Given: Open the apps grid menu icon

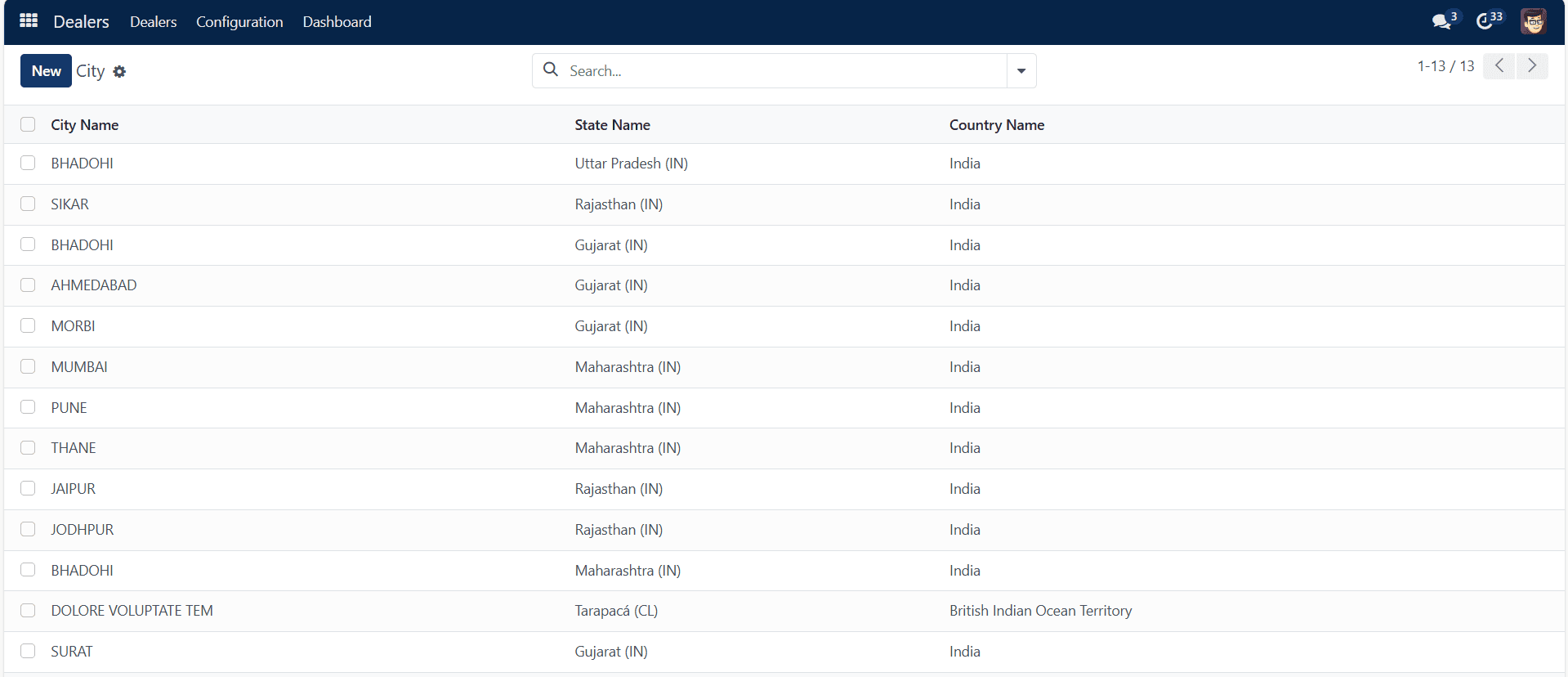Looking at the screenshot, I should click(x=29, y=20).
